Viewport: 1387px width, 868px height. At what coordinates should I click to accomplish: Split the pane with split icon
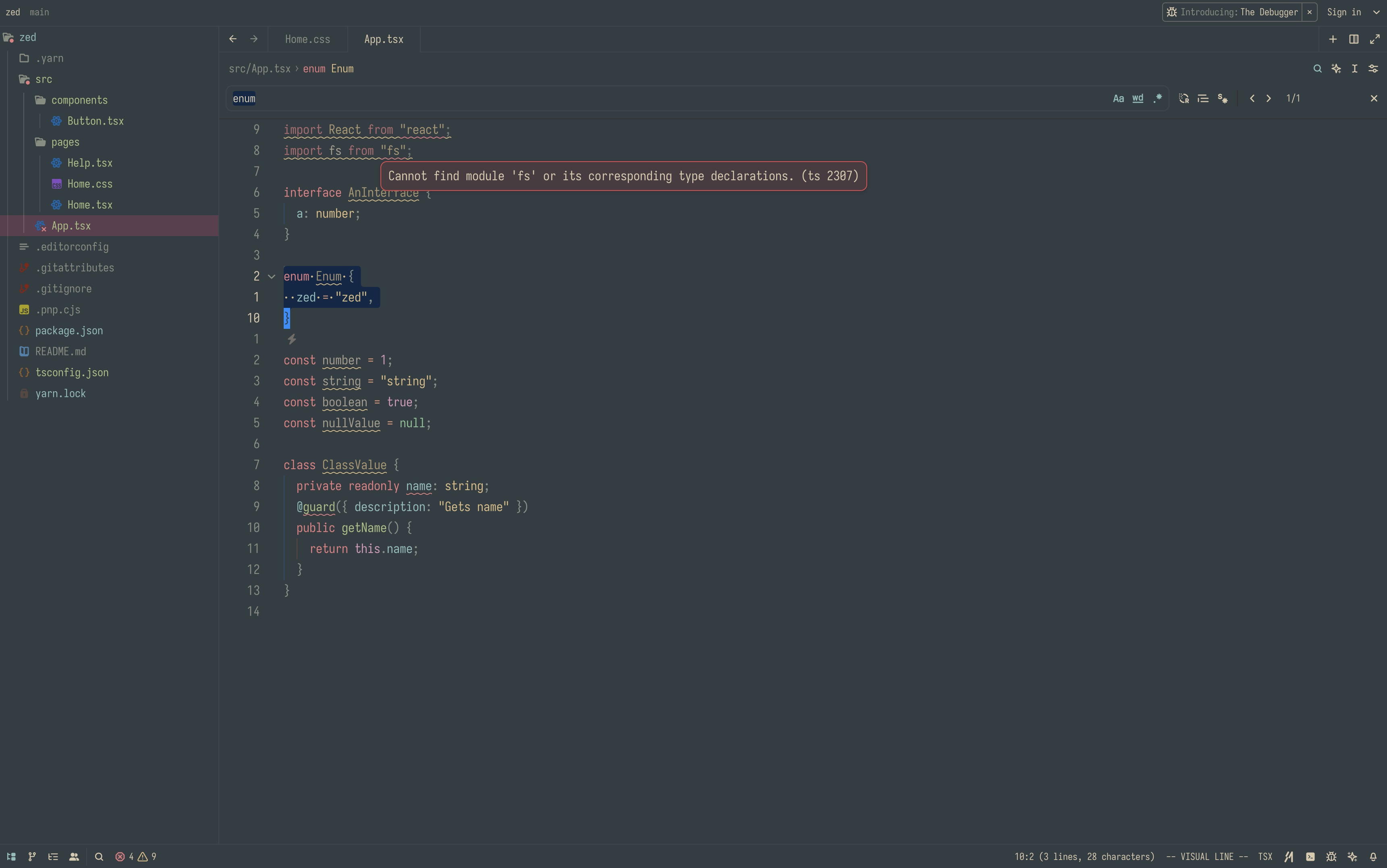tap(1354, 39)
